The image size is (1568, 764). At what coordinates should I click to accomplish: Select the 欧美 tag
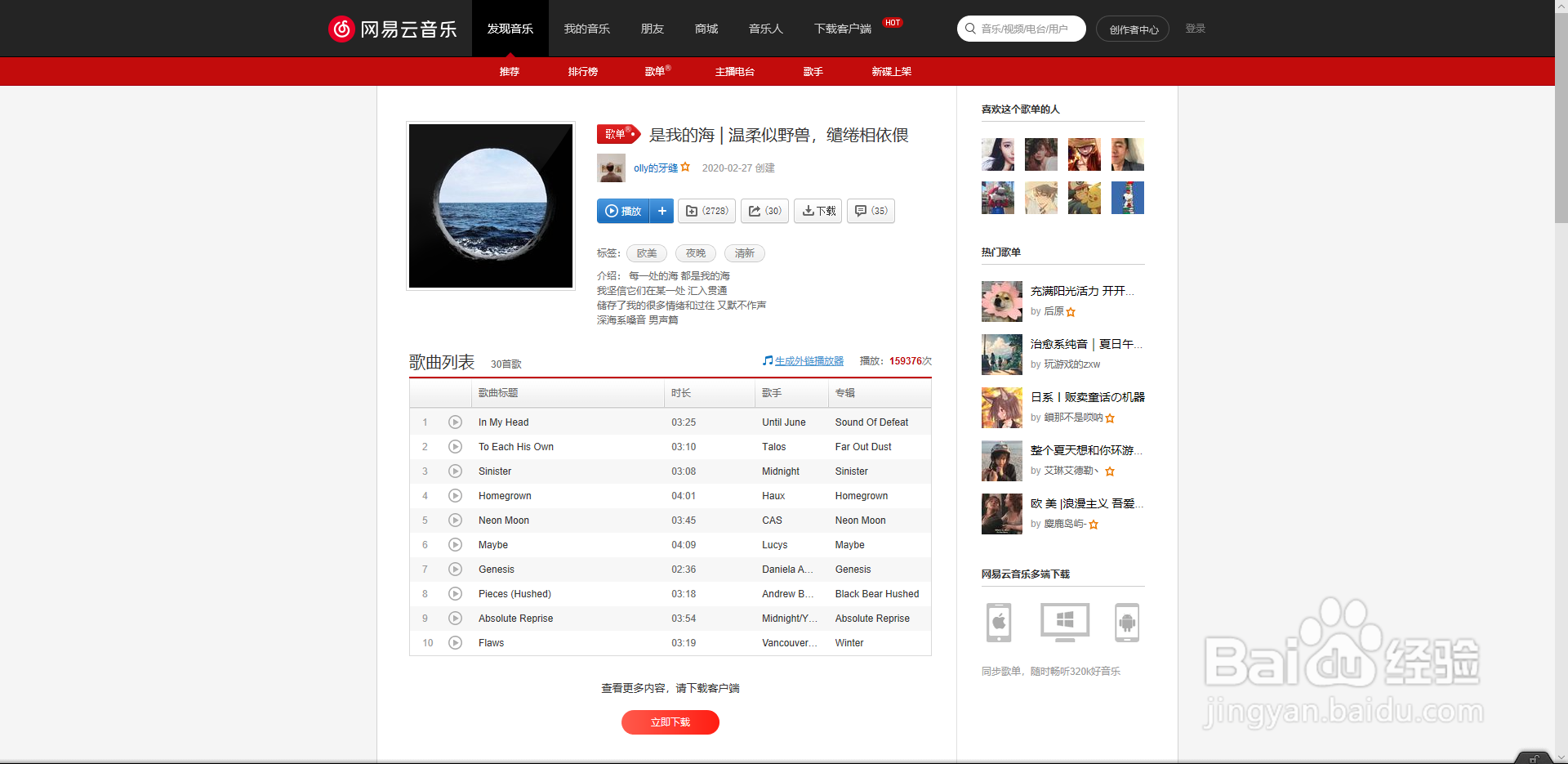pyautogui.click(x=647, y=253)
